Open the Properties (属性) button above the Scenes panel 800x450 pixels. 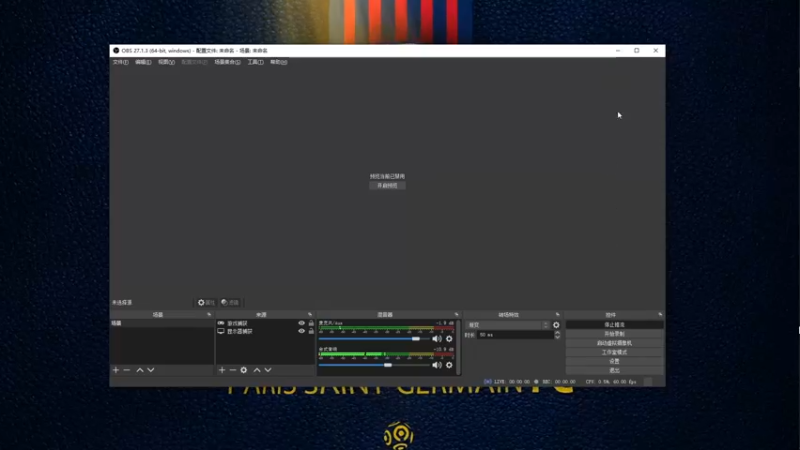point(207,303)
